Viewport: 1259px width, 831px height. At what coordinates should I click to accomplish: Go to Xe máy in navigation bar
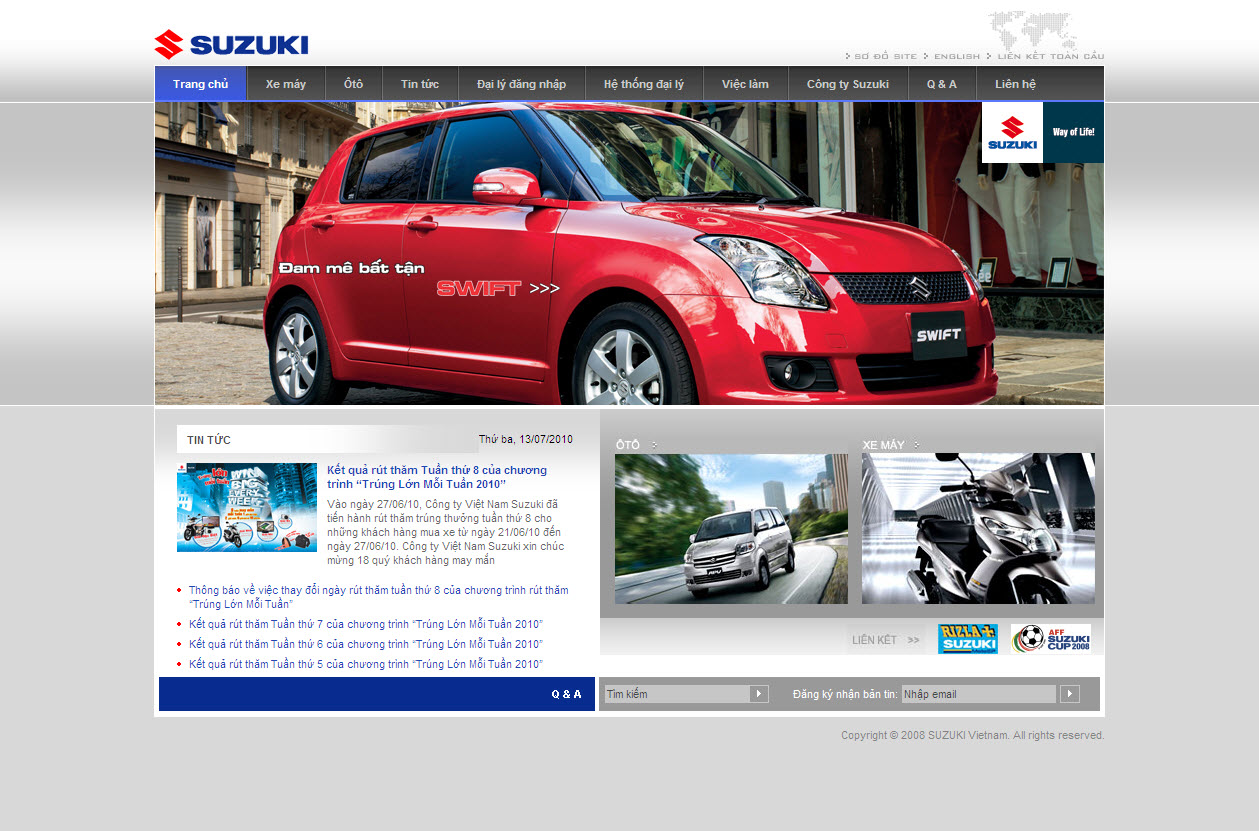tap(286, 84)
